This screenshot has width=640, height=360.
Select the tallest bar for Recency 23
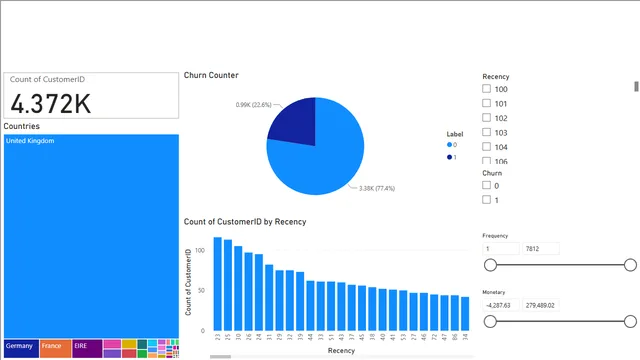218,284
